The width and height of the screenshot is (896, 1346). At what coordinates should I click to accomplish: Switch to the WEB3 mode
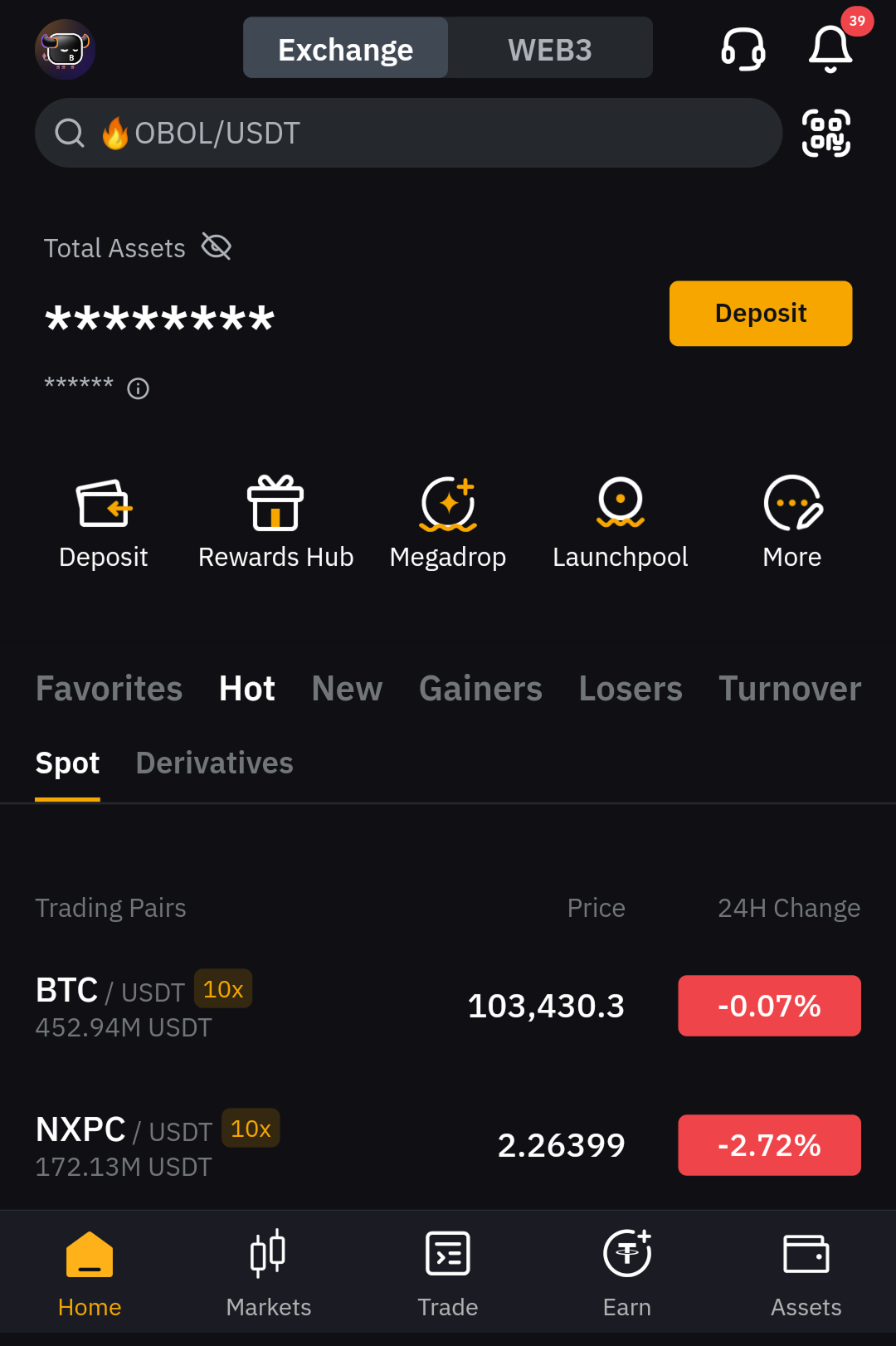pos(549,50)
